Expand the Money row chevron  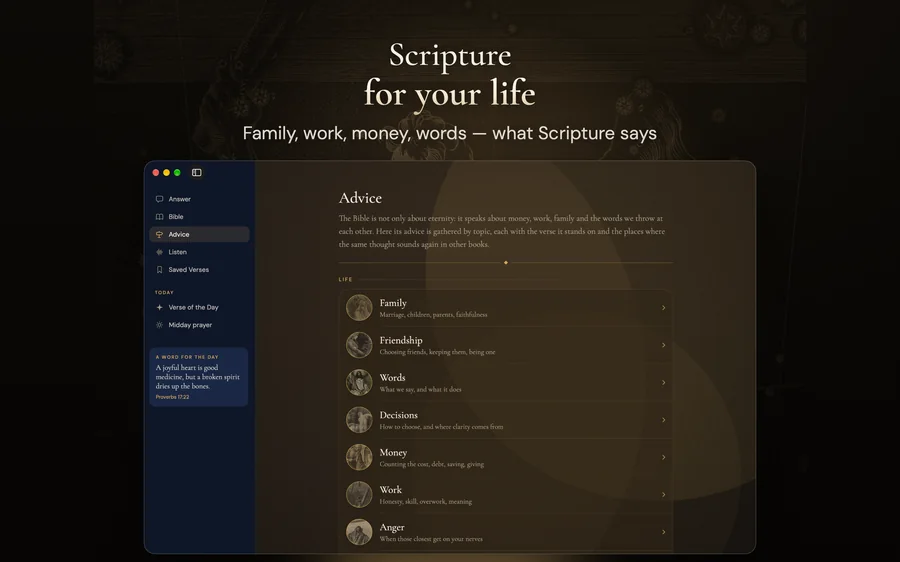(x=664, y=457)
